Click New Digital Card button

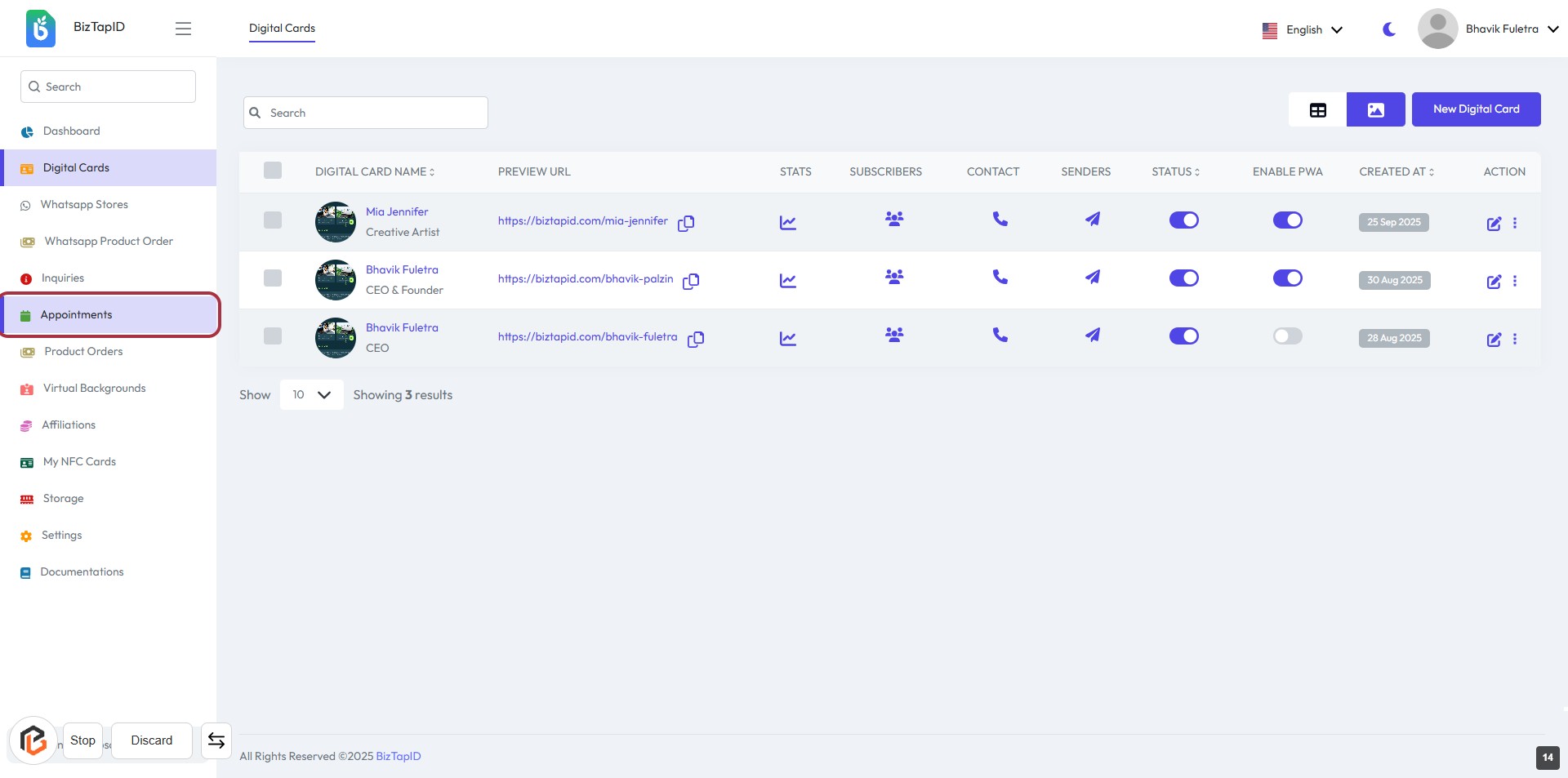point(1476,109)
